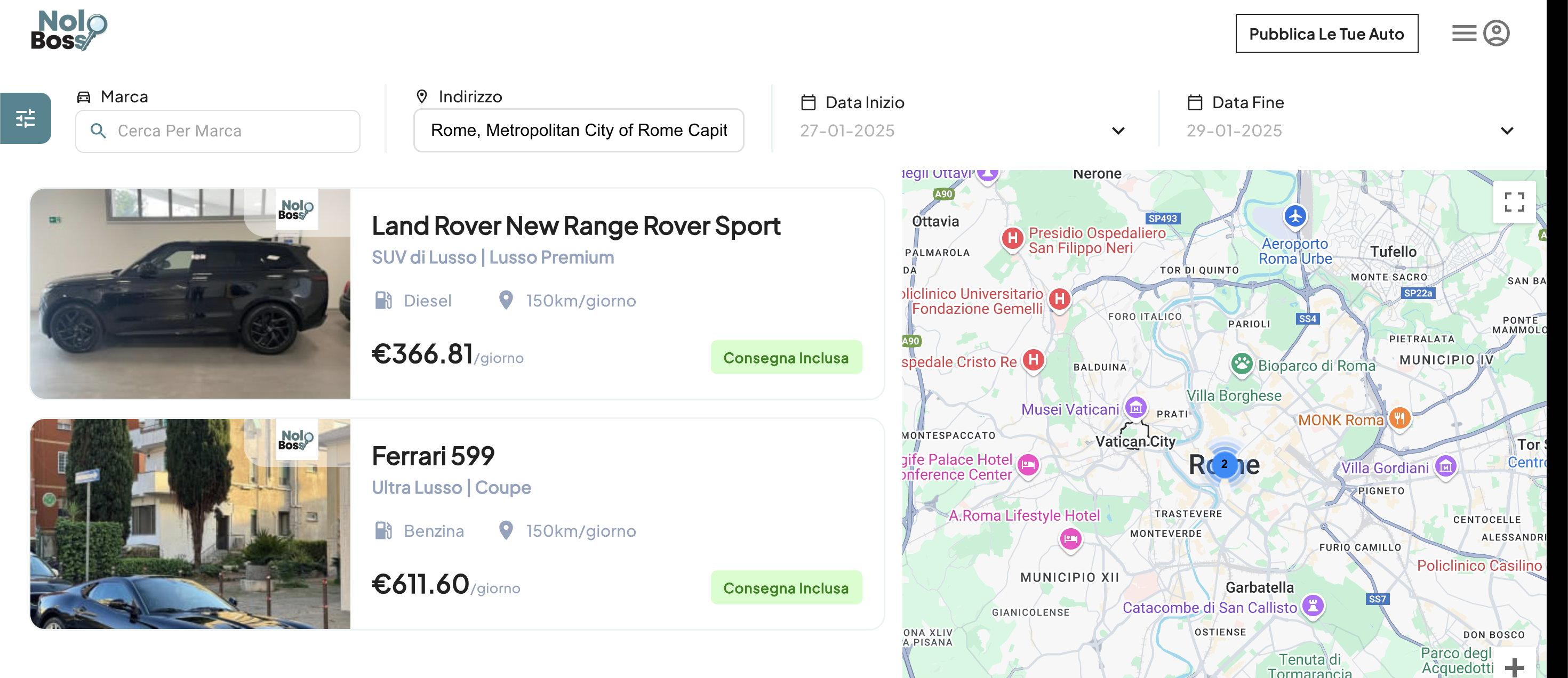The height and width of the screenshot is (678, 1568).
Task: Open the Land Rover New Range Rover Sport listing
Action: tap(575, 226)
